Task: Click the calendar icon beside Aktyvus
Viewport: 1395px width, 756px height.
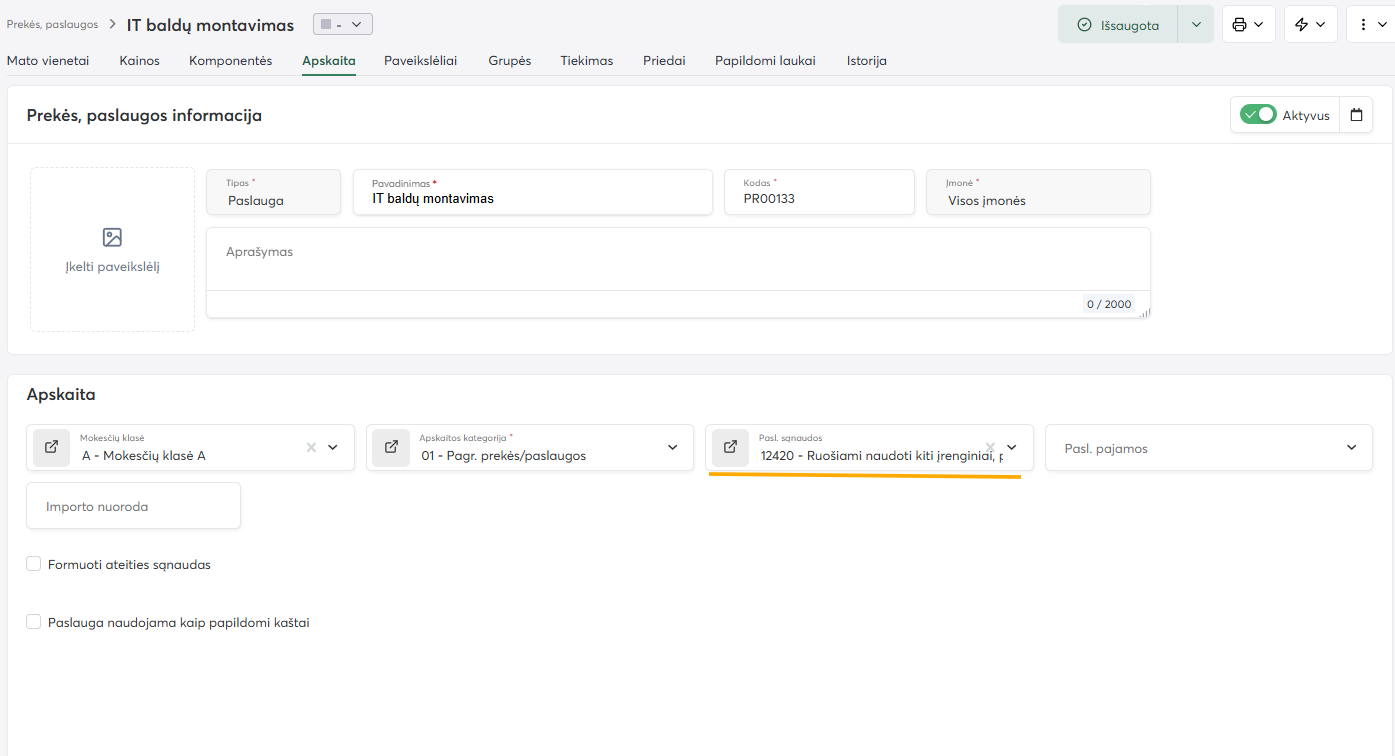Action: coord(1356,115)
